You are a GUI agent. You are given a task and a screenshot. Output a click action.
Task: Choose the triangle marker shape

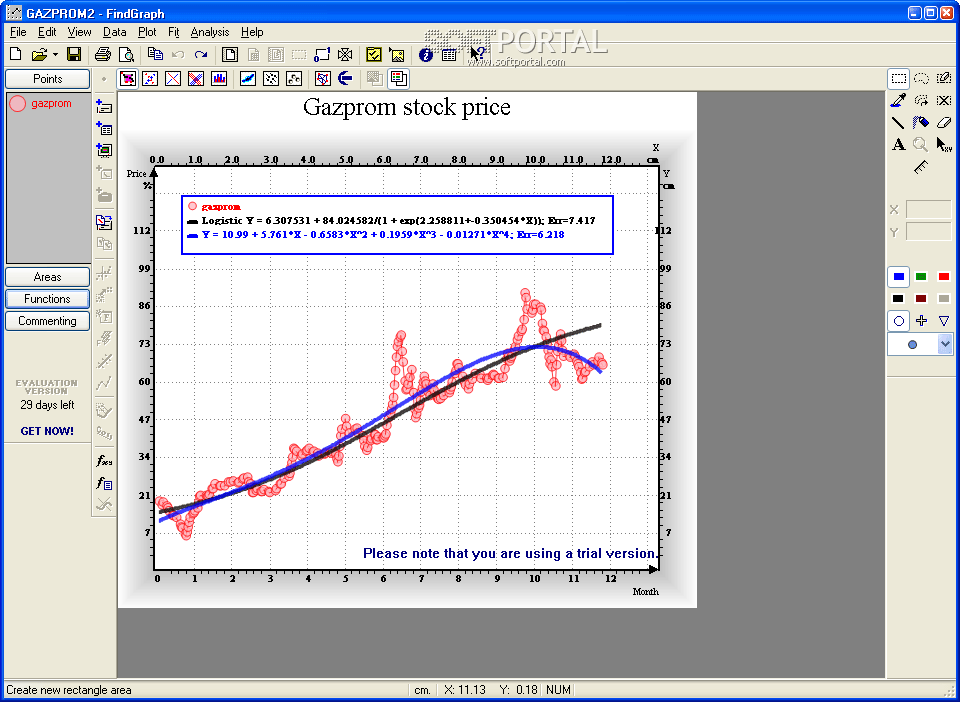pyautogui.click(x=944, y=320)
